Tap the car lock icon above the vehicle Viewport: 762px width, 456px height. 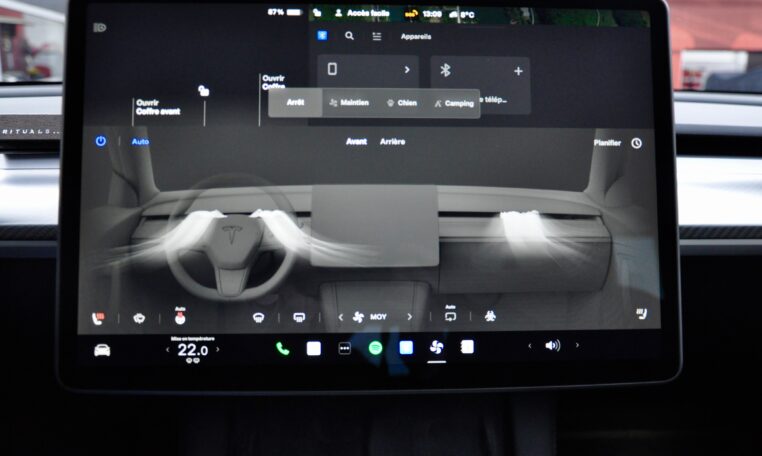pyautogui.click(x=204, y=90)
